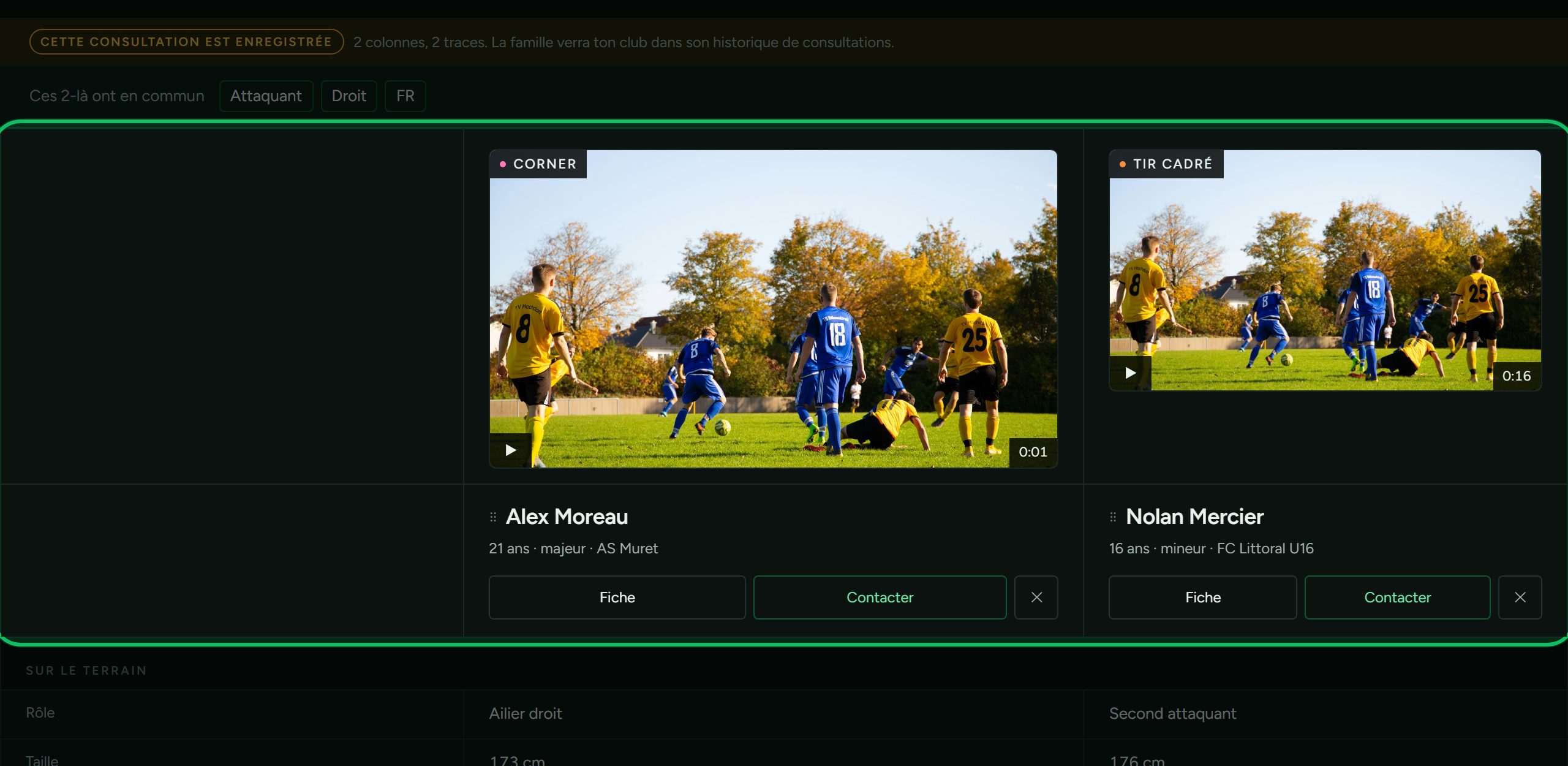Image resolution: width=1568 pixels, height=766 pixels.
Task: Open Alex Moreau's Fiche
Action: click(x=617, y=597)
